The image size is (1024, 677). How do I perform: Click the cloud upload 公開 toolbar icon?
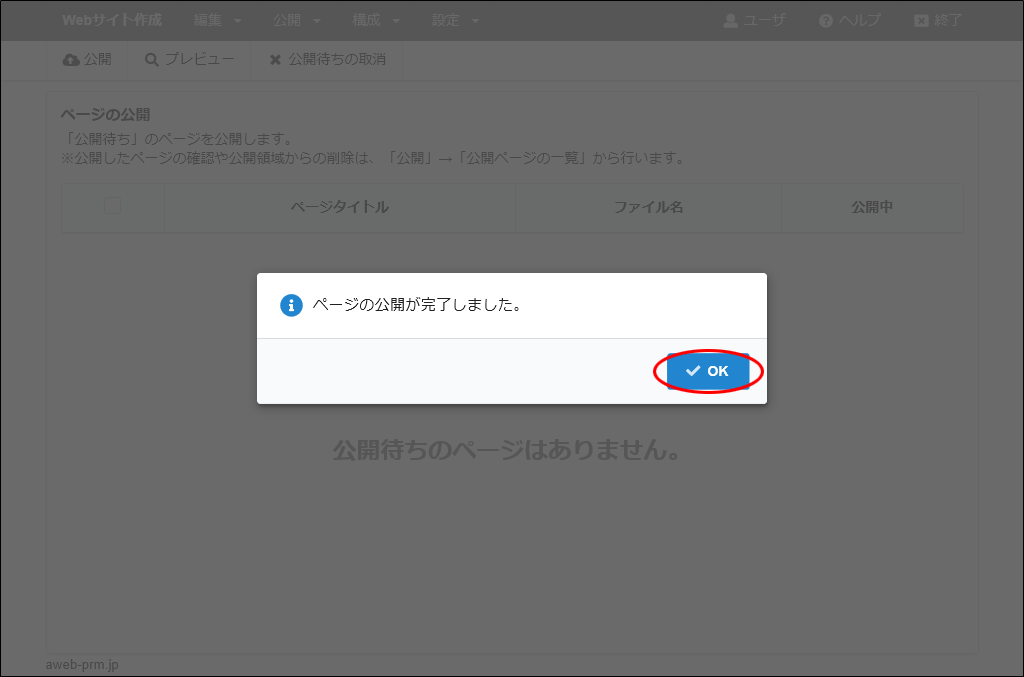[71, 60]
